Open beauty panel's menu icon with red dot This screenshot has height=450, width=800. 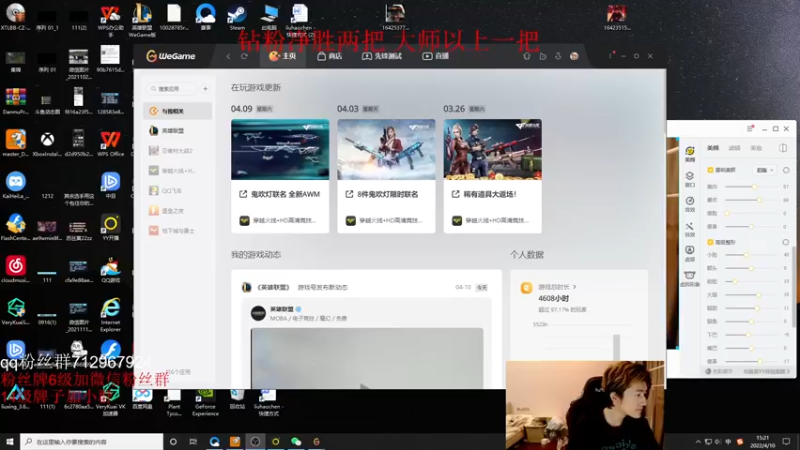click(750, 129)
